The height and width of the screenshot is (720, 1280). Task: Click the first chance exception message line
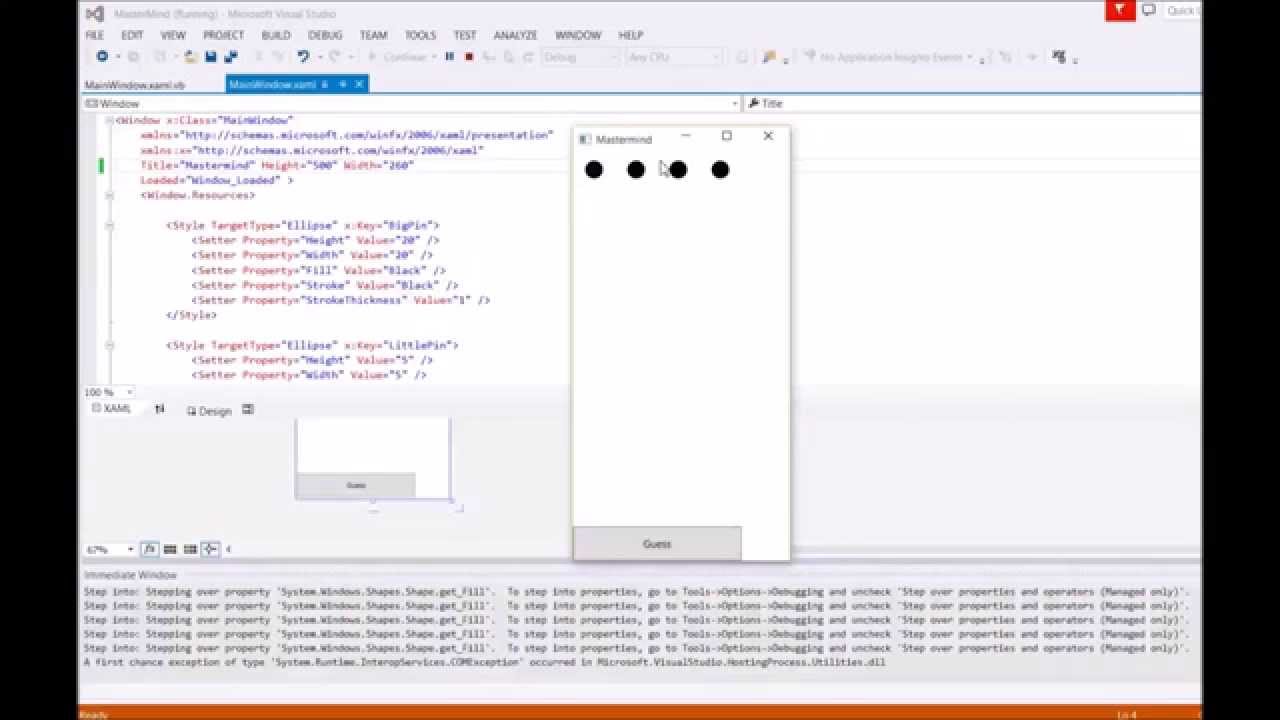(x=484, y=662)
